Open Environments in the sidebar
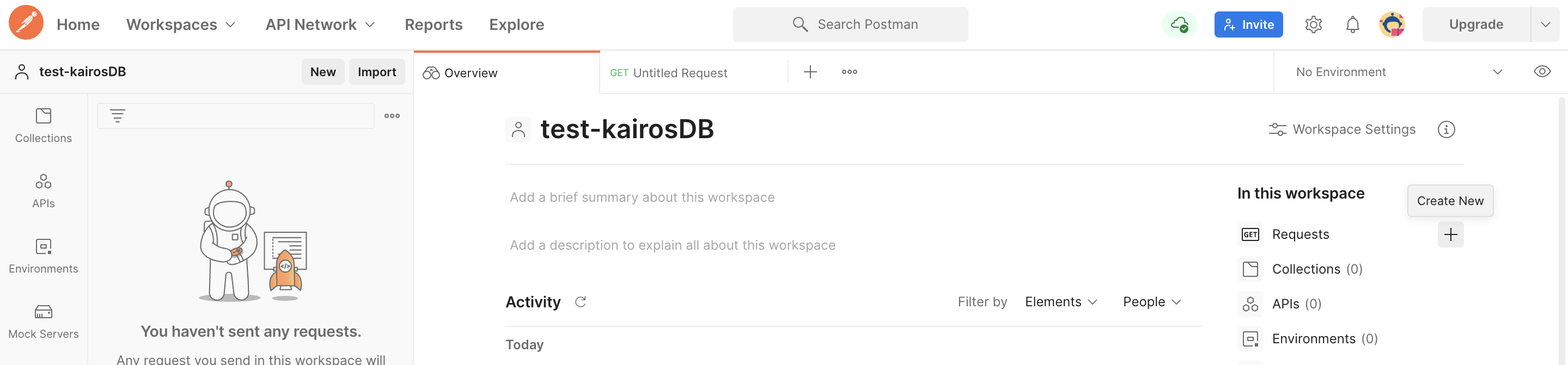Viewport: 1568px width, 365px height. click(x=43, y=256)
